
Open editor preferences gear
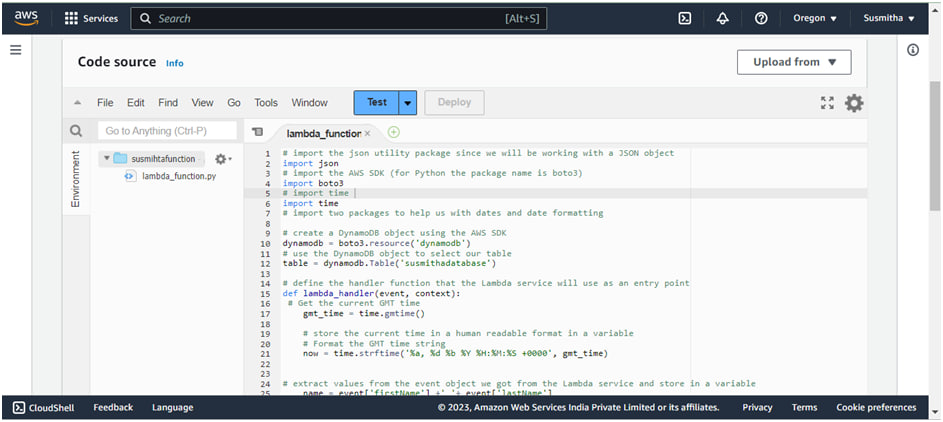pyautogui.click(x=854, y=103)
